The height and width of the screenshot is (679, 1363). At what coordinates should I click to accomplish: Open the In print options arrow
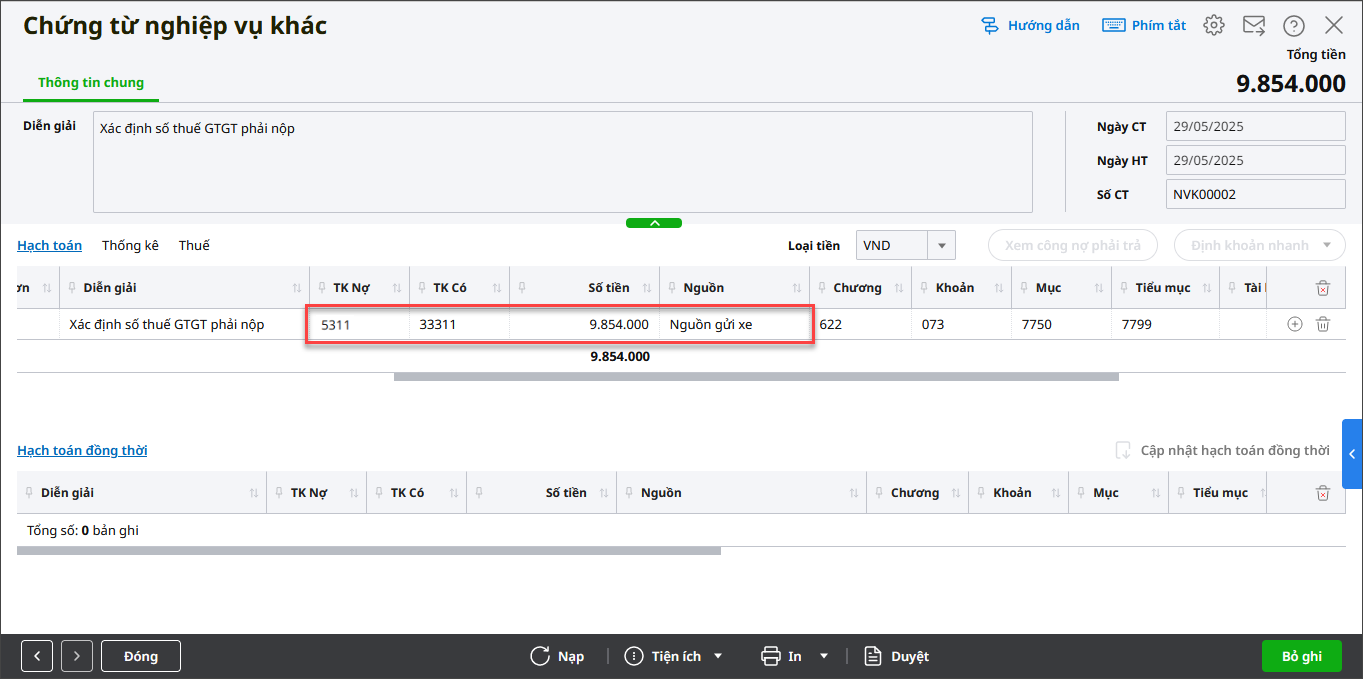coord(824,656)
